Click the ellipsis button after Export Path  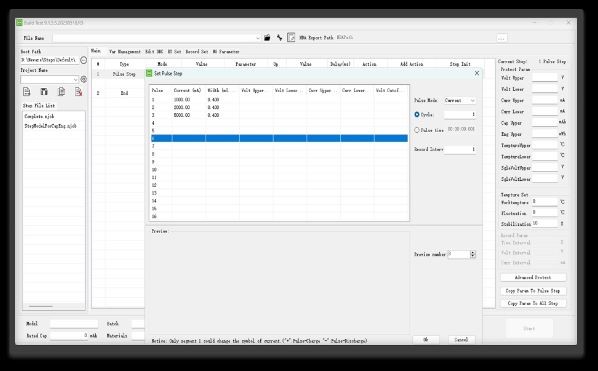(502, 38)
